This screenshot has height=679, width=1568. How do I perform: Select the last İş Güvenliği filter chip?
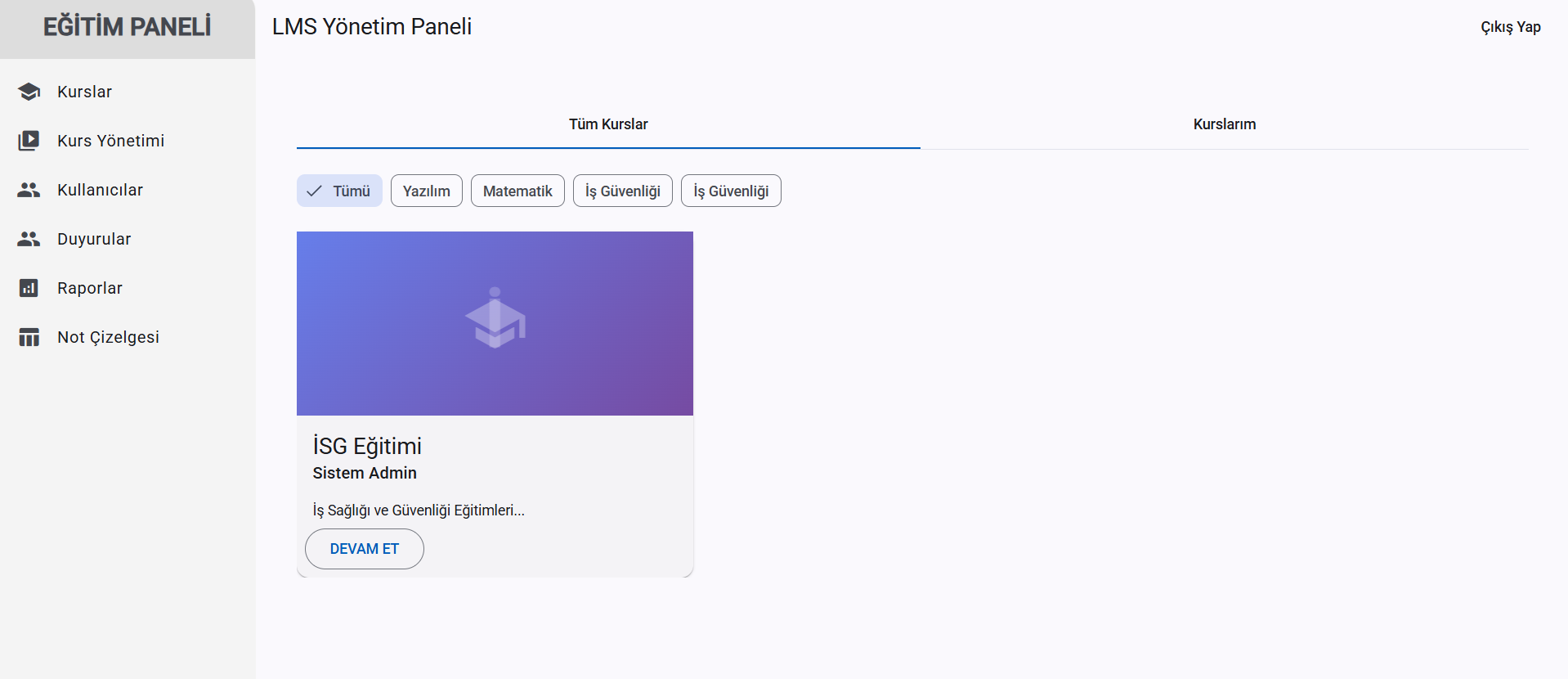click(x=731, y=191)
